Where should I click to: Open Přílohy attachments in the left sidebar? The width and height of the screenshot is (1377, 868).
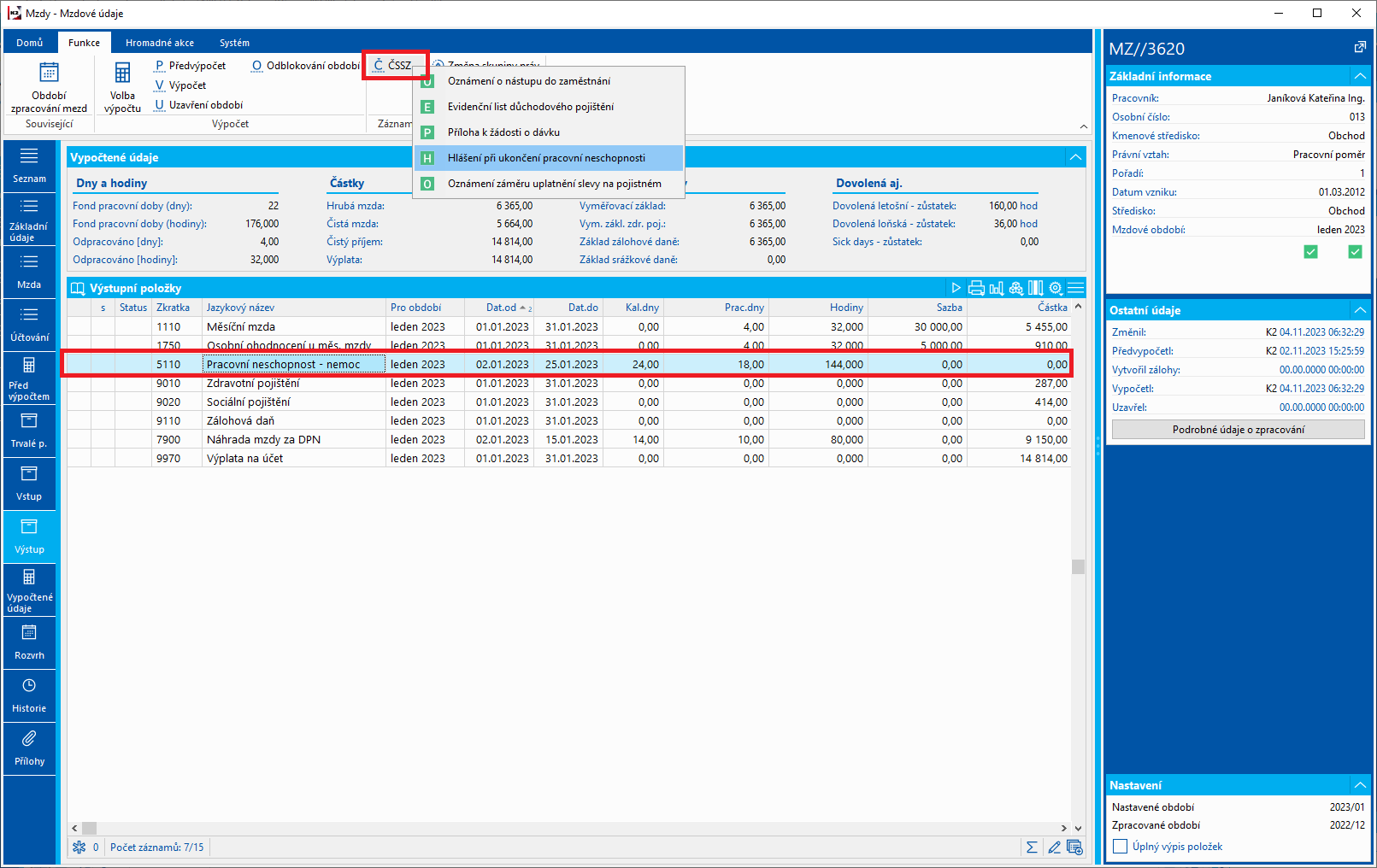click(x=29, y=748)
